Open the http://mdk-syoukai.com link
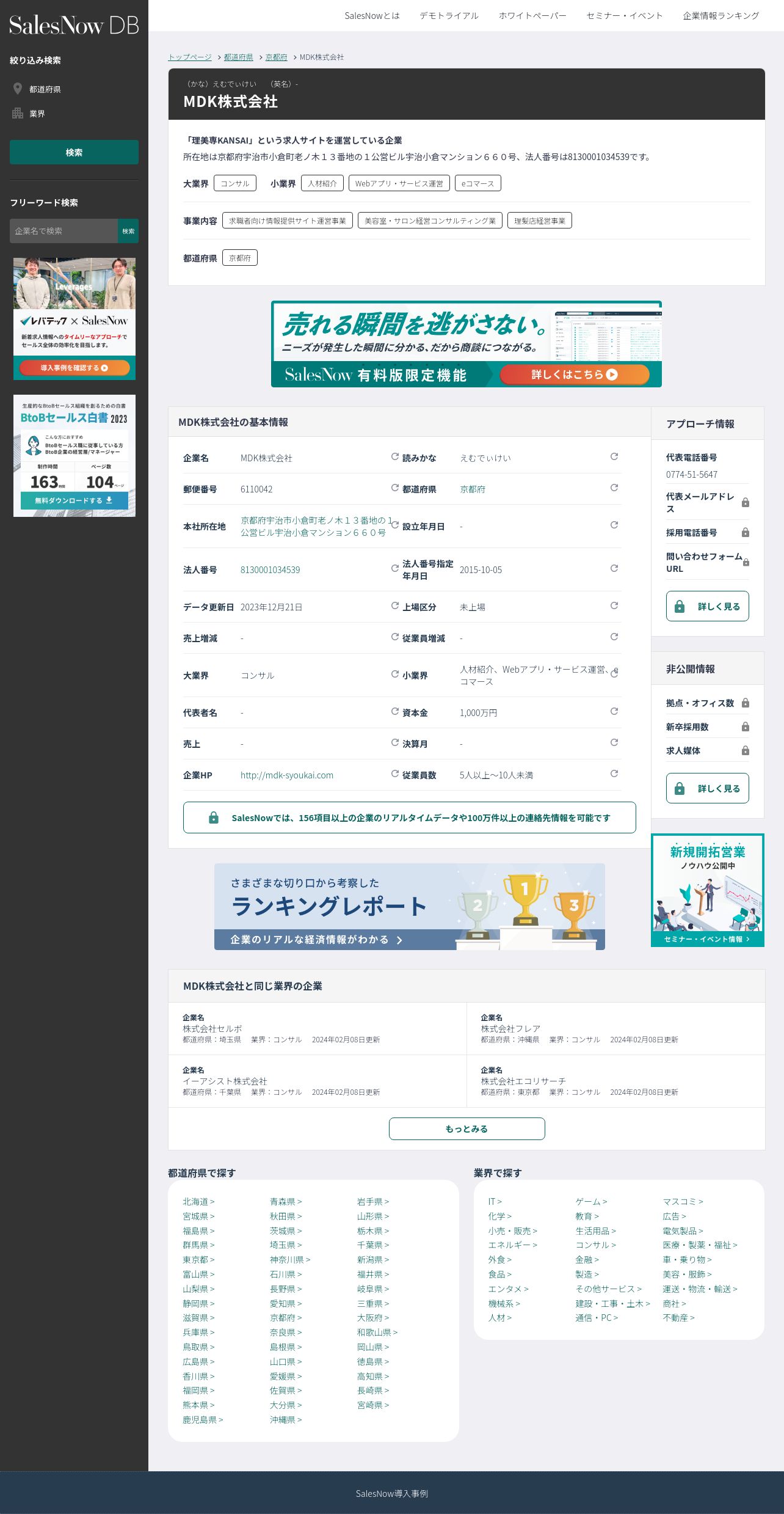784x1514 pixels. [x=287, y=775]
